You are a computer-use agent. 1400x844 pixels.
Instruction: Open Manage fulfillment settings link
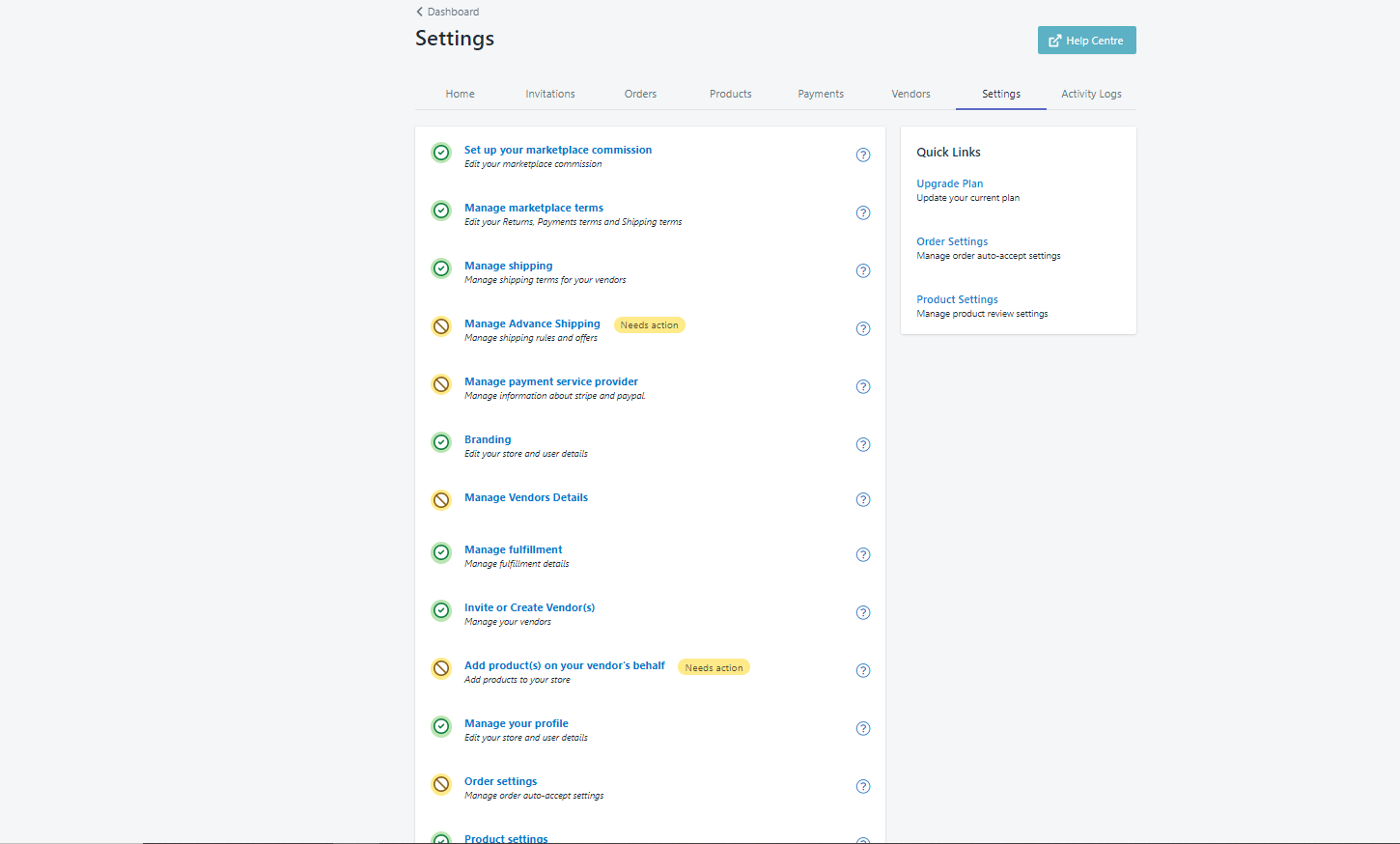tap(513, 549)
